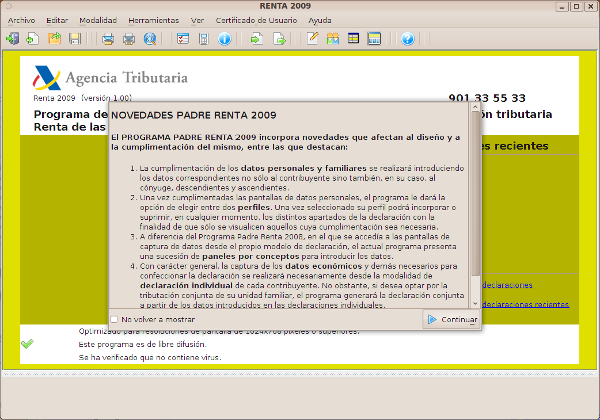Click the first blue printer icon

(108, 39)
